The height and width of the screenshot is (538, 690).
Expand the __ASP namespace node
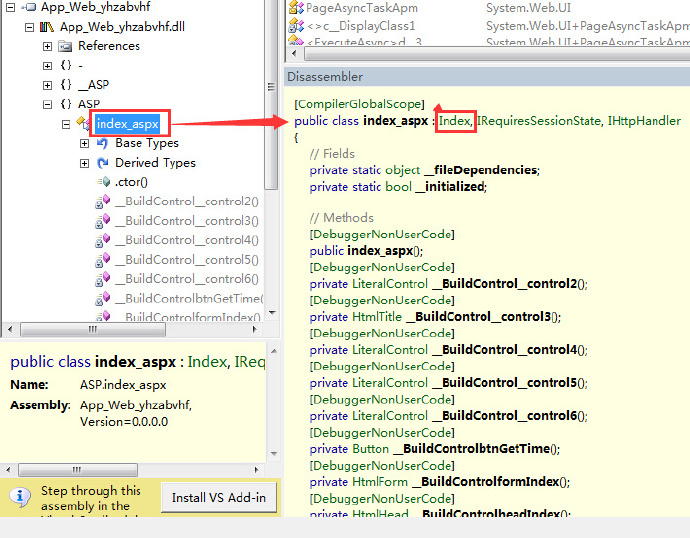pyautogui.click(x=48, y=85)
